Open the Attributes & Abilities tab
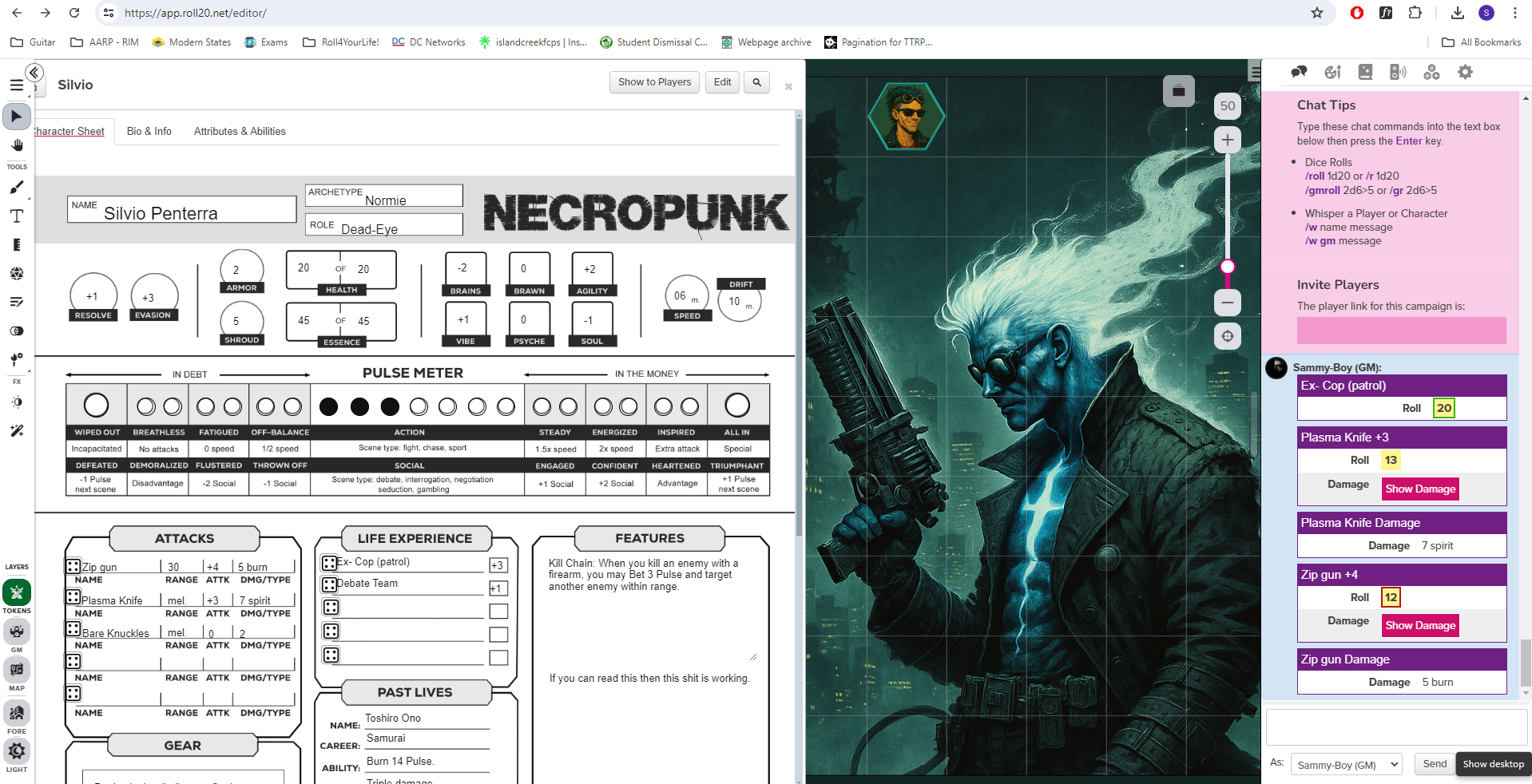 [x=240, y=131]
